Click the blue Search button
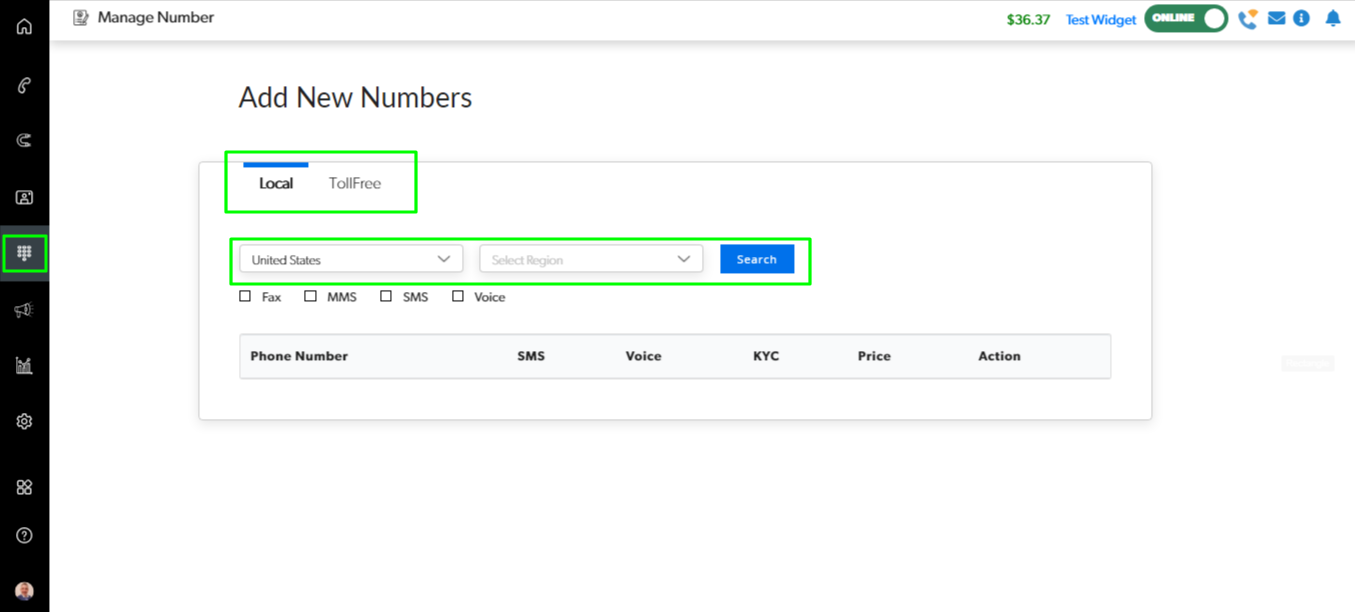1355x612 pixels. [x=757, y=259]
